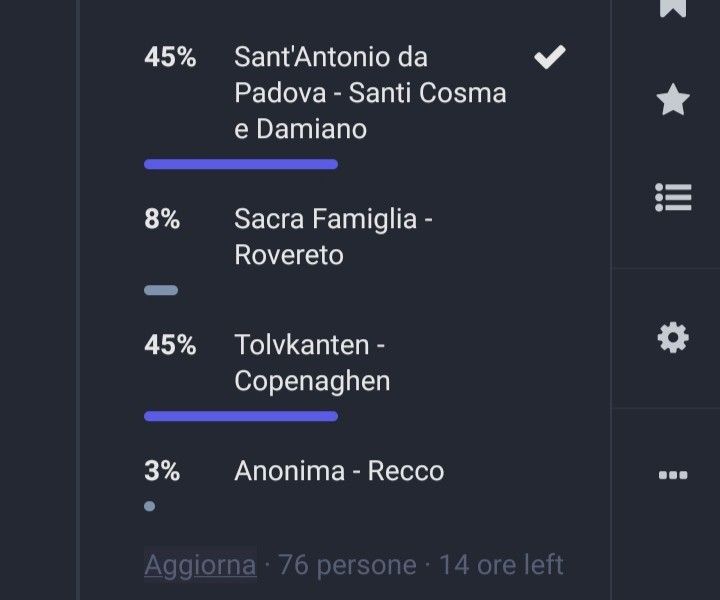720x600 pixels.
Task: Show more options via the ellipsis icon
Action: pos(673,475)
